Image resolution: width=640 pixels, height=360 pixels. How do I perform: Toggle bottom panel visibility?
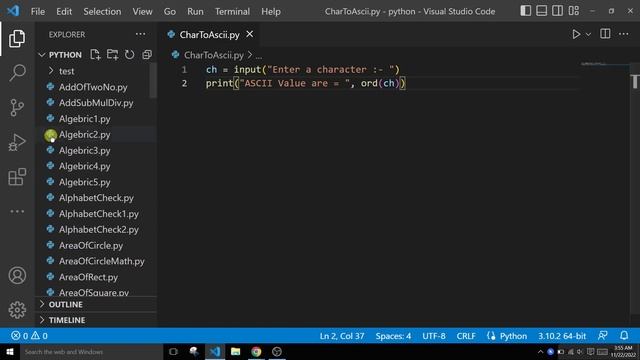(x=542, y=11)
